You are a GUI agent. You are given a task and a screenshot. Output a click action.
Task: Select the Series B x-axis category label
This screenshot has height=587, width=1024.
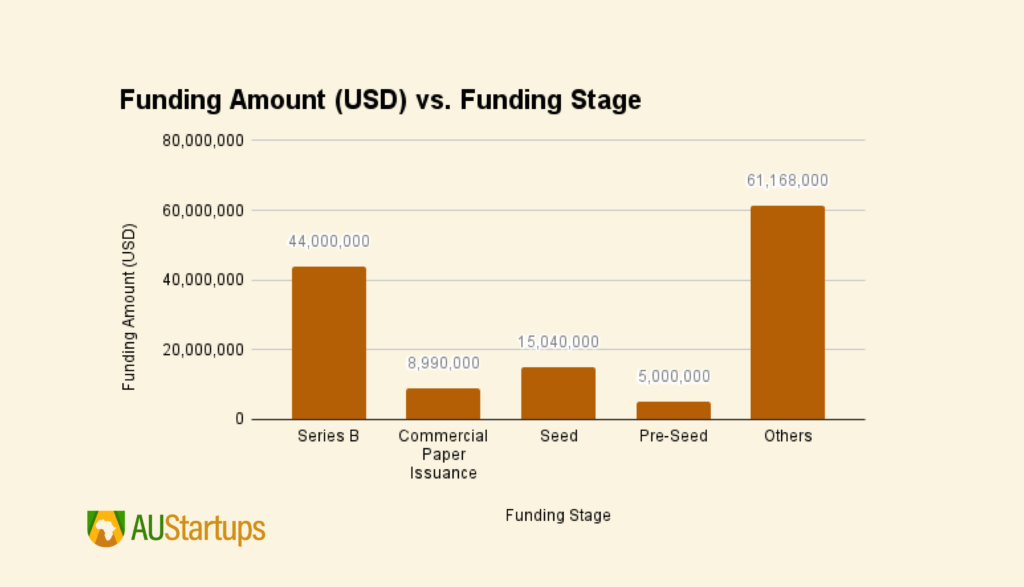329,436
